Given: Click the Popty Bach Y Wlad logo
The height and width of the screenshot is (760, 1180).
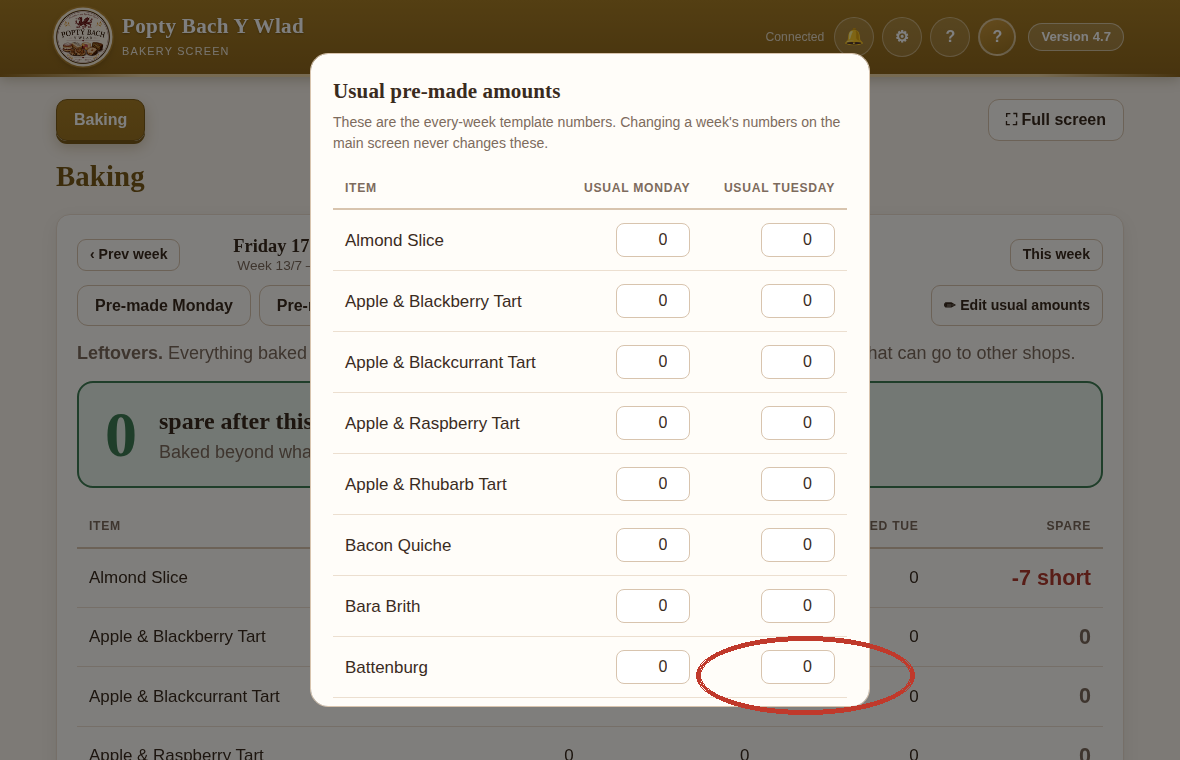Looking at the screenshot, I should 83,37.
